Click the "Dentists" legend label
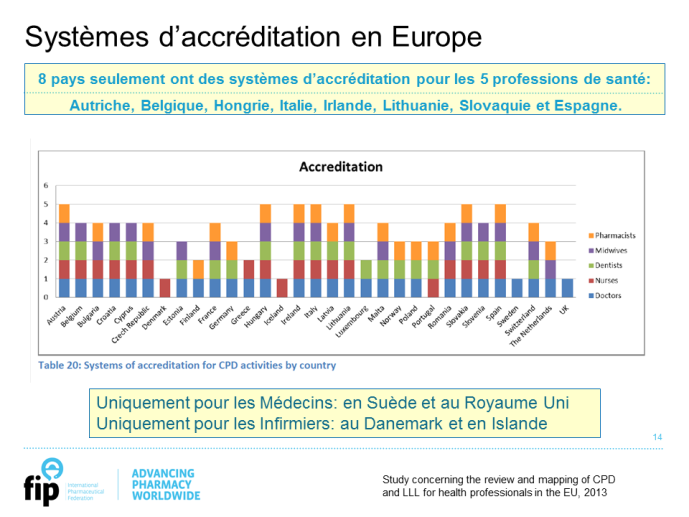689x517 pixels. 609,266
